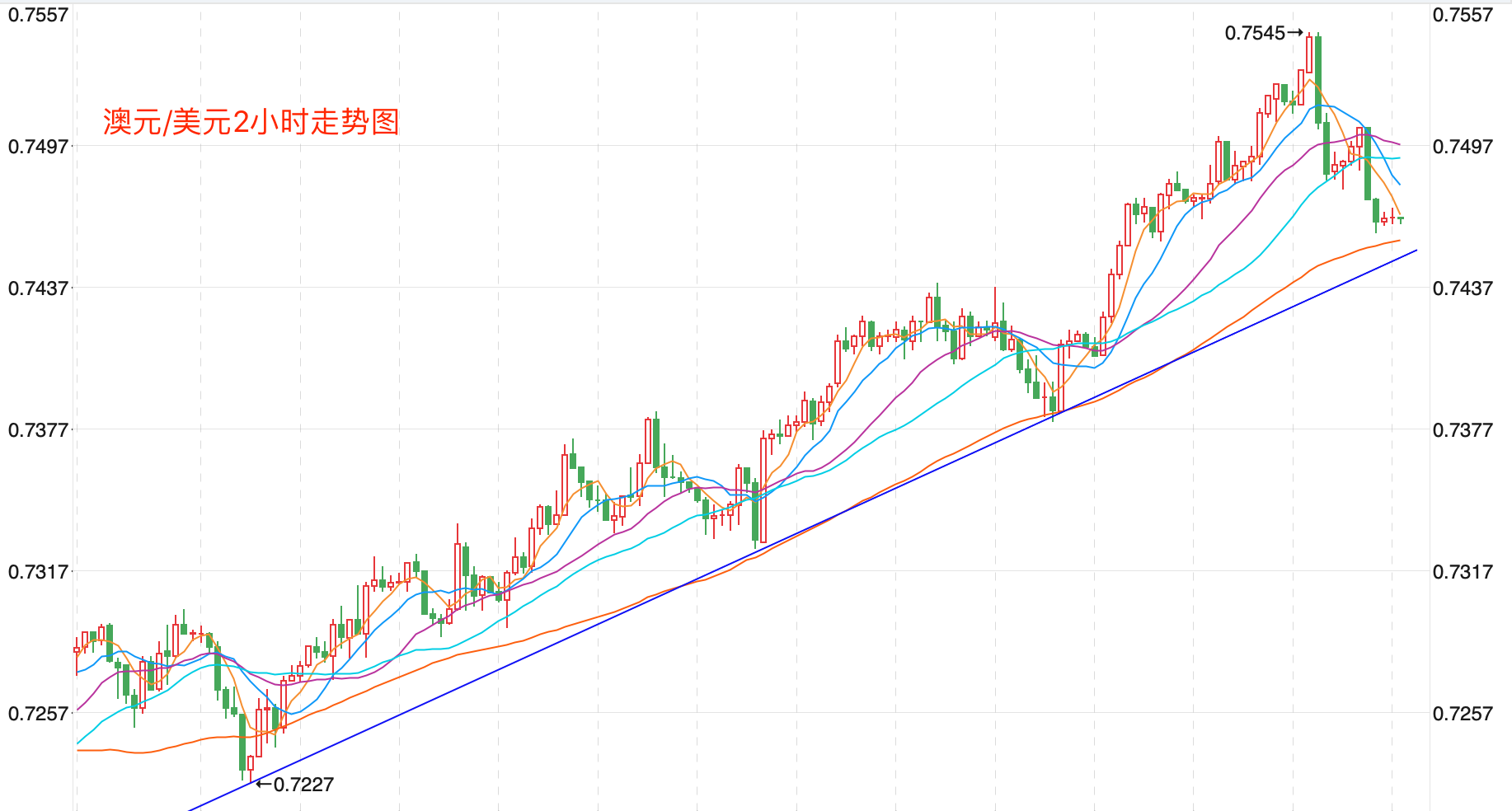The image size is (1512, 811).
Task: Click the 0.7545 high price annotation
Action: (1255, 33)
